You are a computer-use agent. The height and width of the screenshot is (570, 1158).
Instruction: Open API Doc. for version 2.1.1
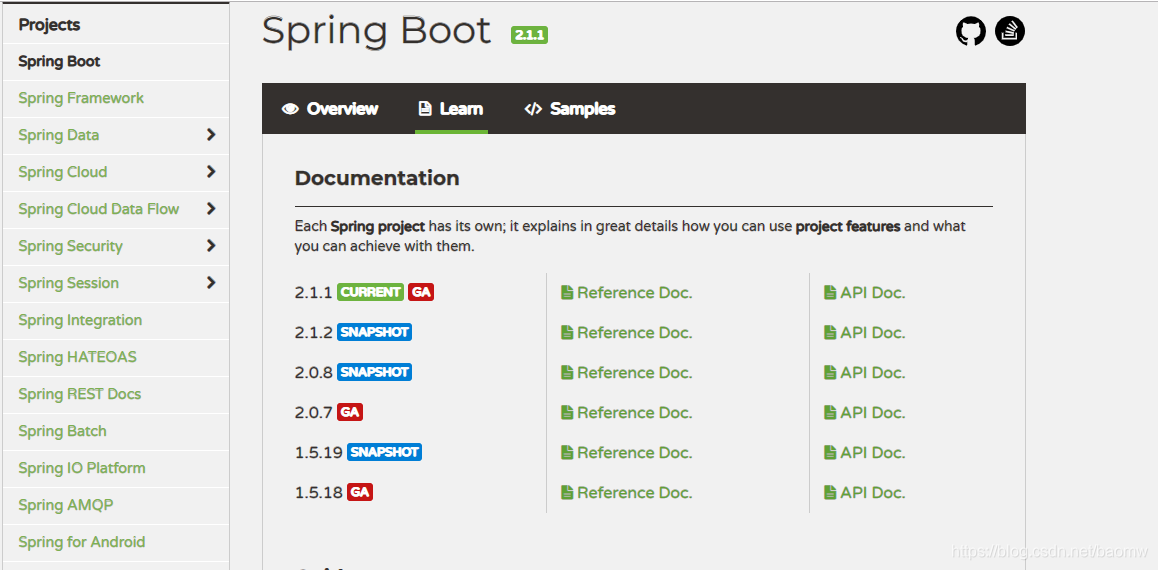864,292
